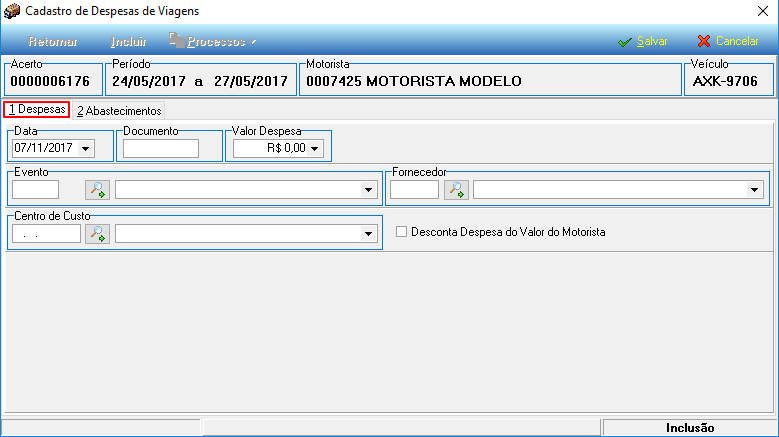Click the Acerto number 0000006176
The height and width of the screenshot is (437, 779).
tap(50, 81)
